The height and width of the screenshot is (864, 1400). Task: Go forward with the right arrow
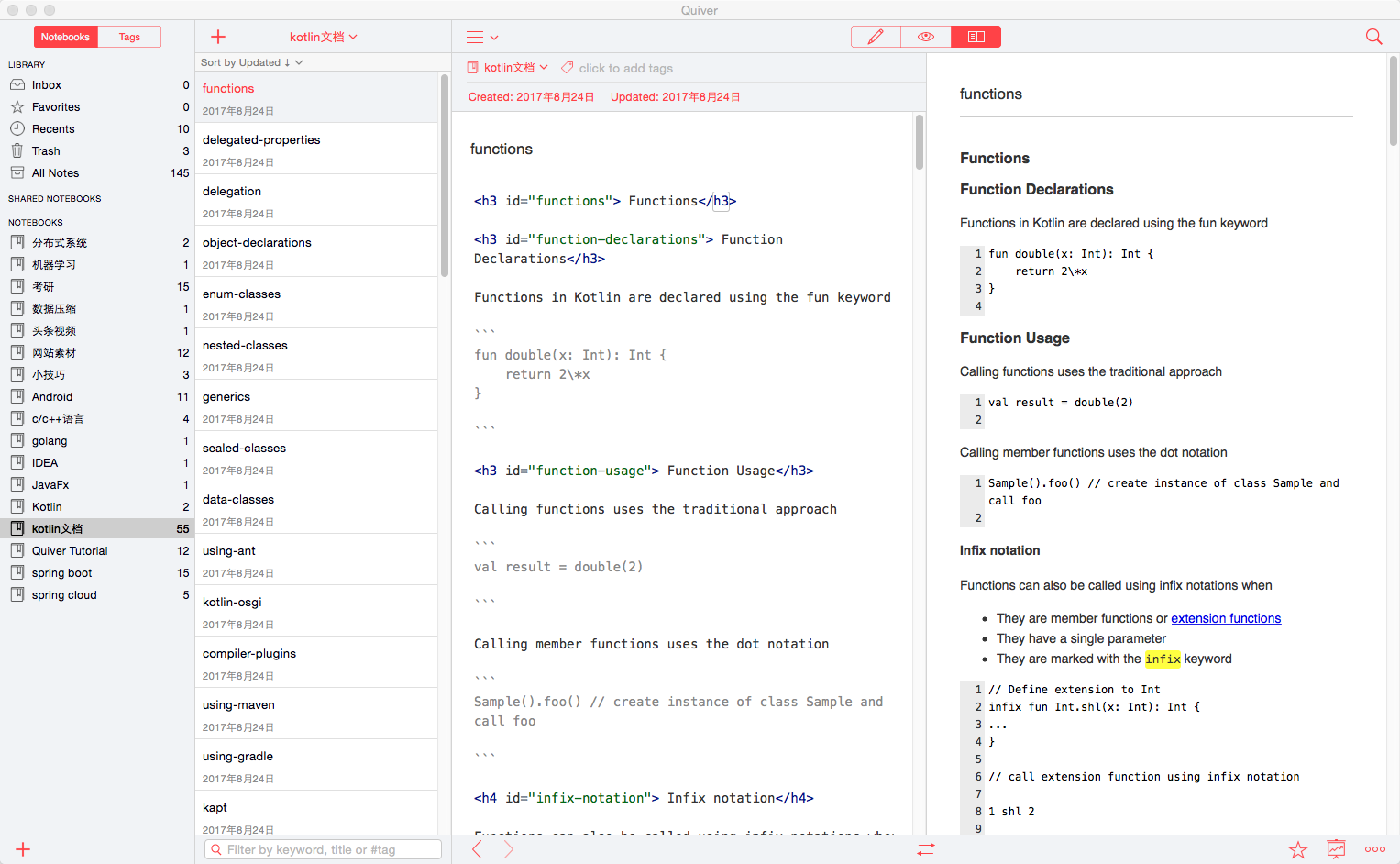[509, 849]
